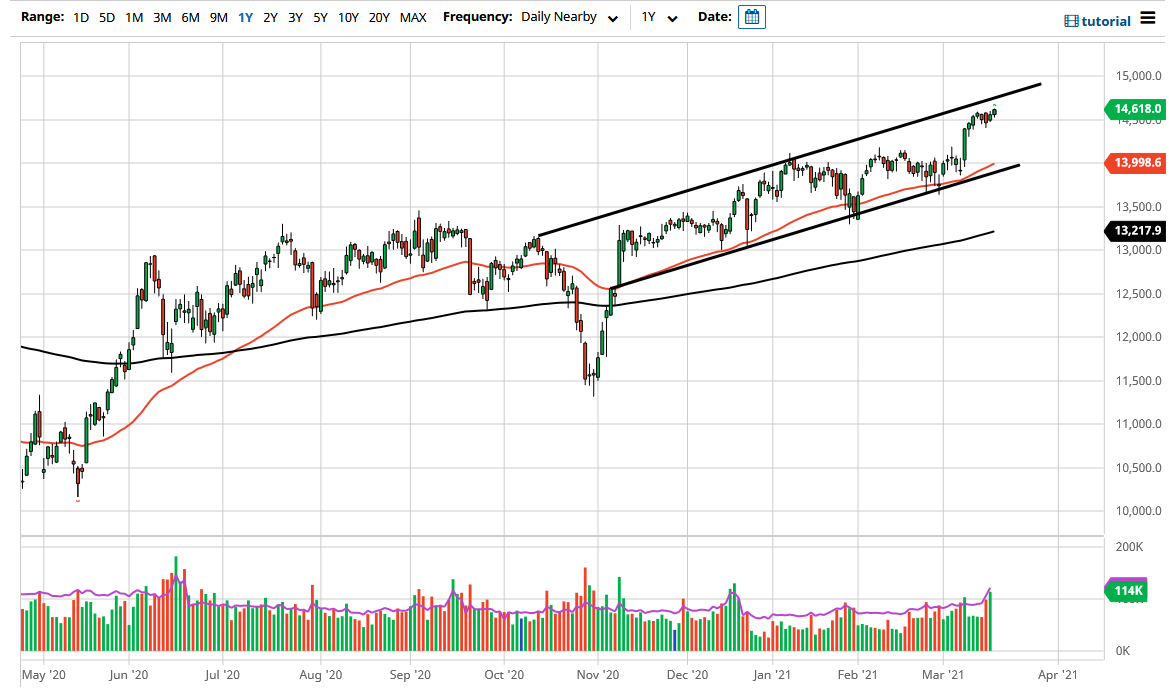The height and width of the screenshot is (693, 1169).
Task: Choose the 3M range
Action: tap(162, 17)
